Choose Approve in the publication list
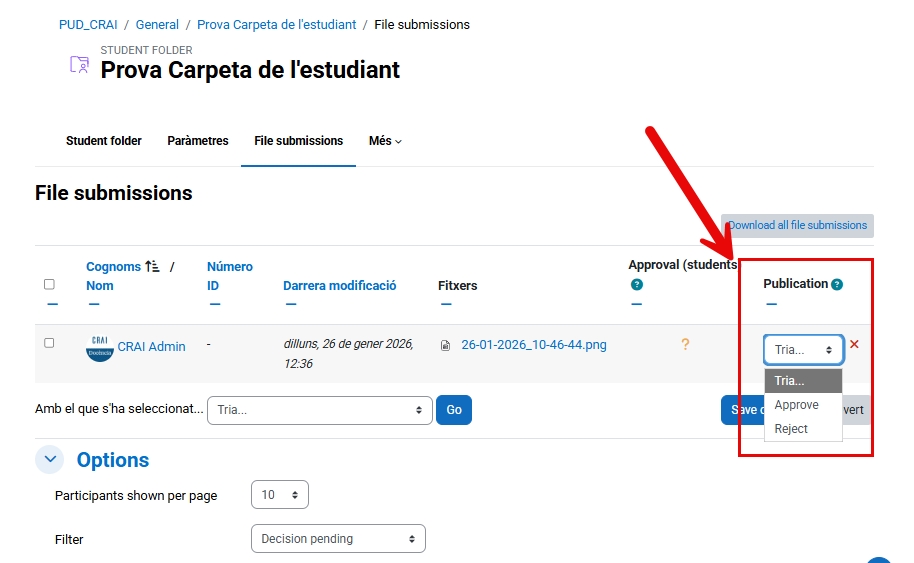Screen dimensions: 914x563 [x=797, y=405]
